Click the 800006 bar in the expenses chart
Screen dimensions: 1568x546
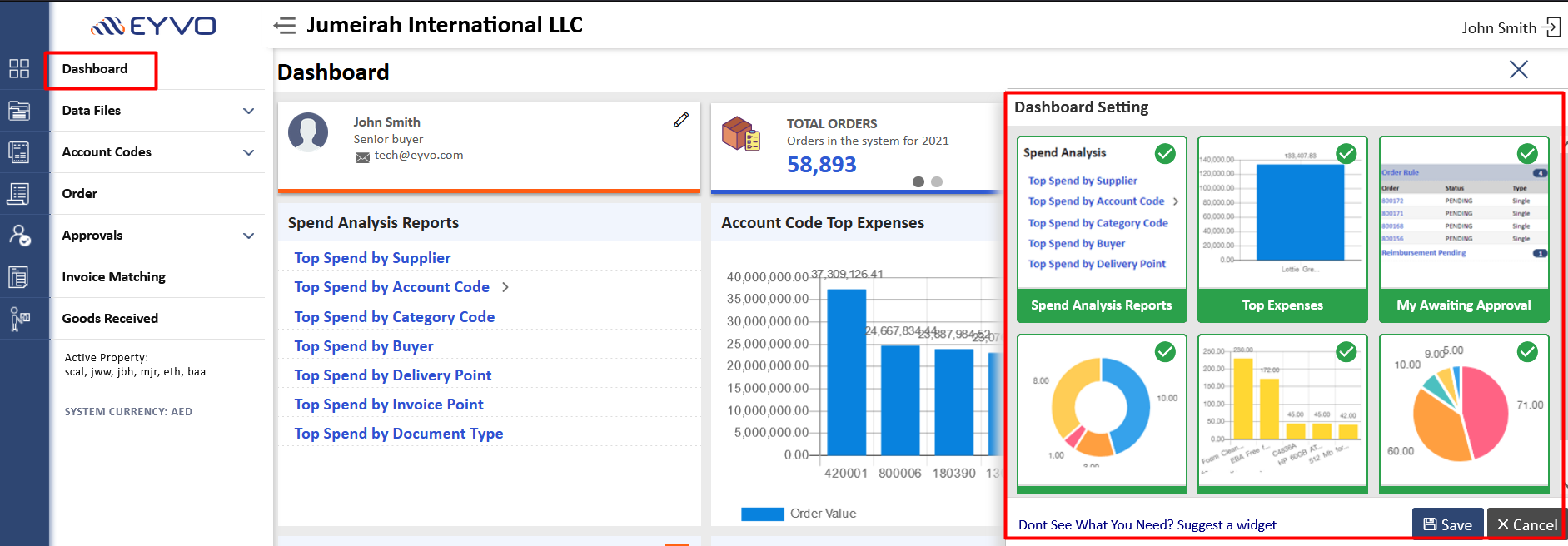click(x=900, y=400)
